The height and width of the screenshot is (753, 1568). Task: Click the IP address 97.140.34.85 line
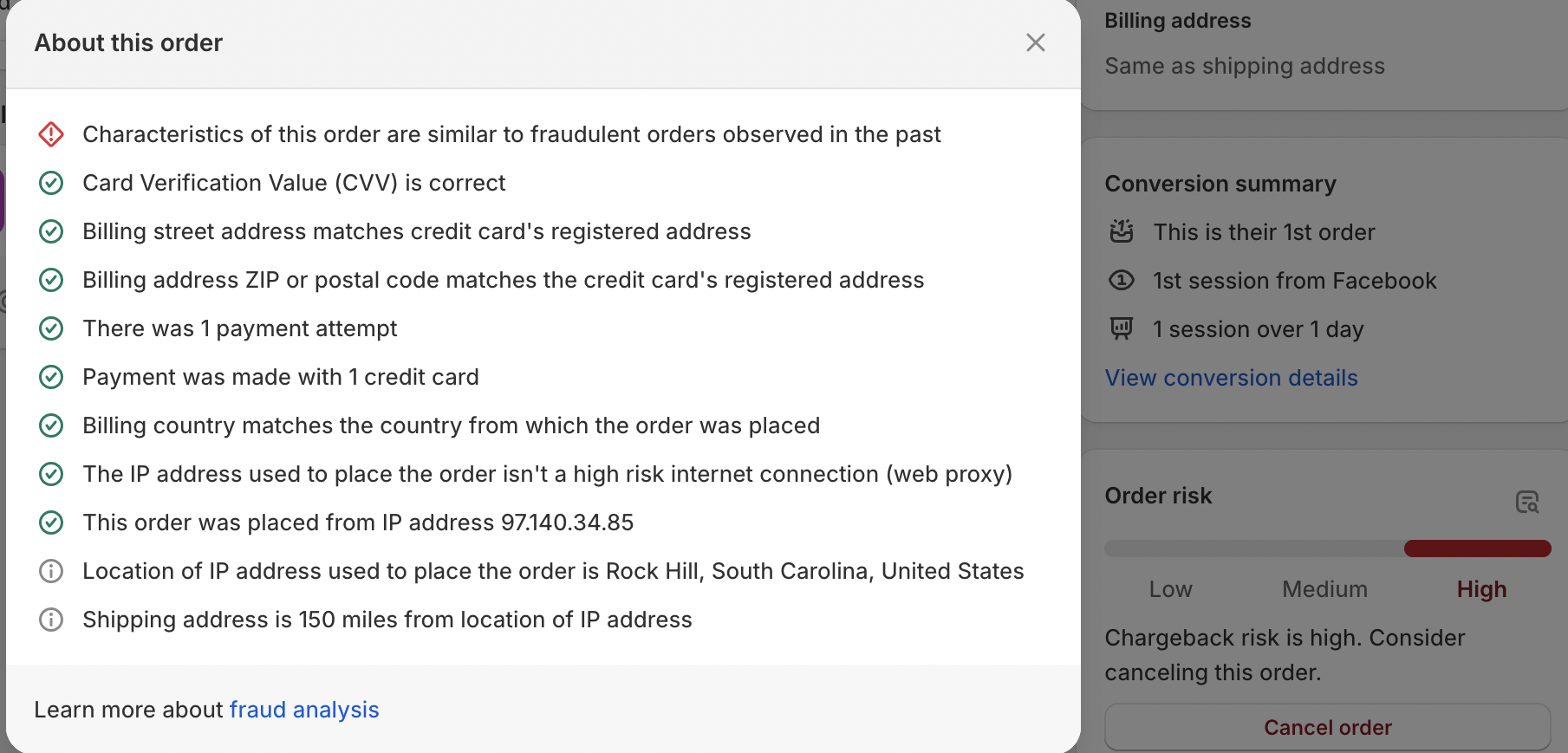tap(358, 523)
